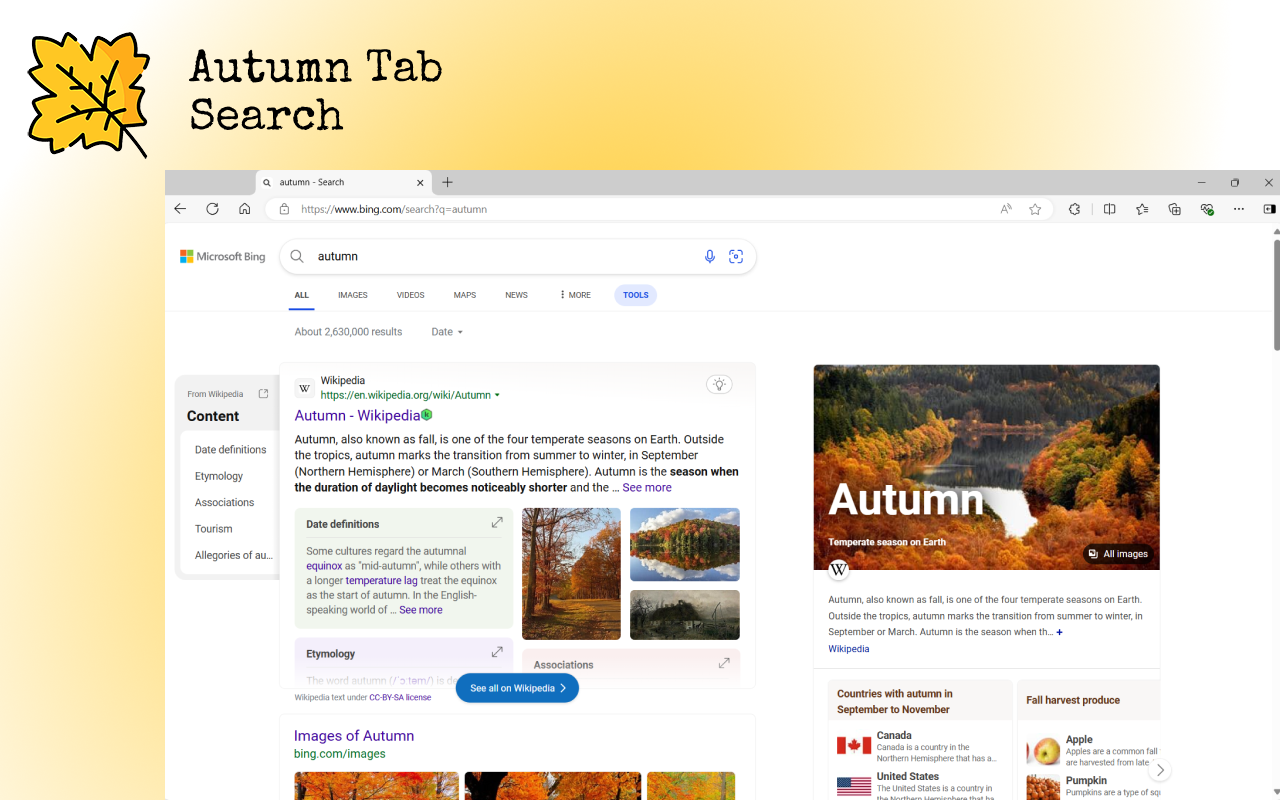Expand the Date definitions card via its arrow icon
The height and width of the screenshot is (800, 1280).
point(497,522)
